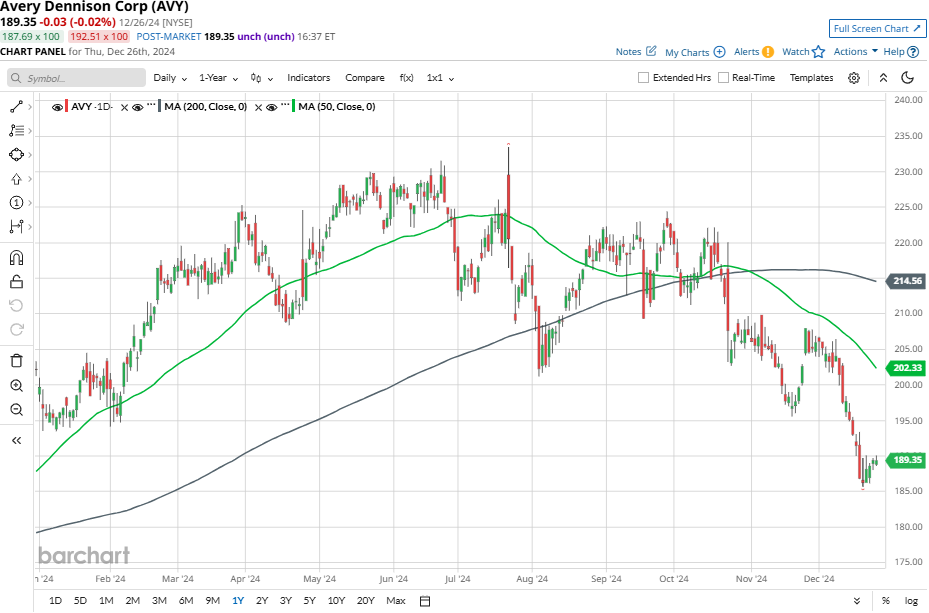Toggle the magnet snap tool
Image resolution: width=929 pixels, height=613 pixels.
(17, 258)
